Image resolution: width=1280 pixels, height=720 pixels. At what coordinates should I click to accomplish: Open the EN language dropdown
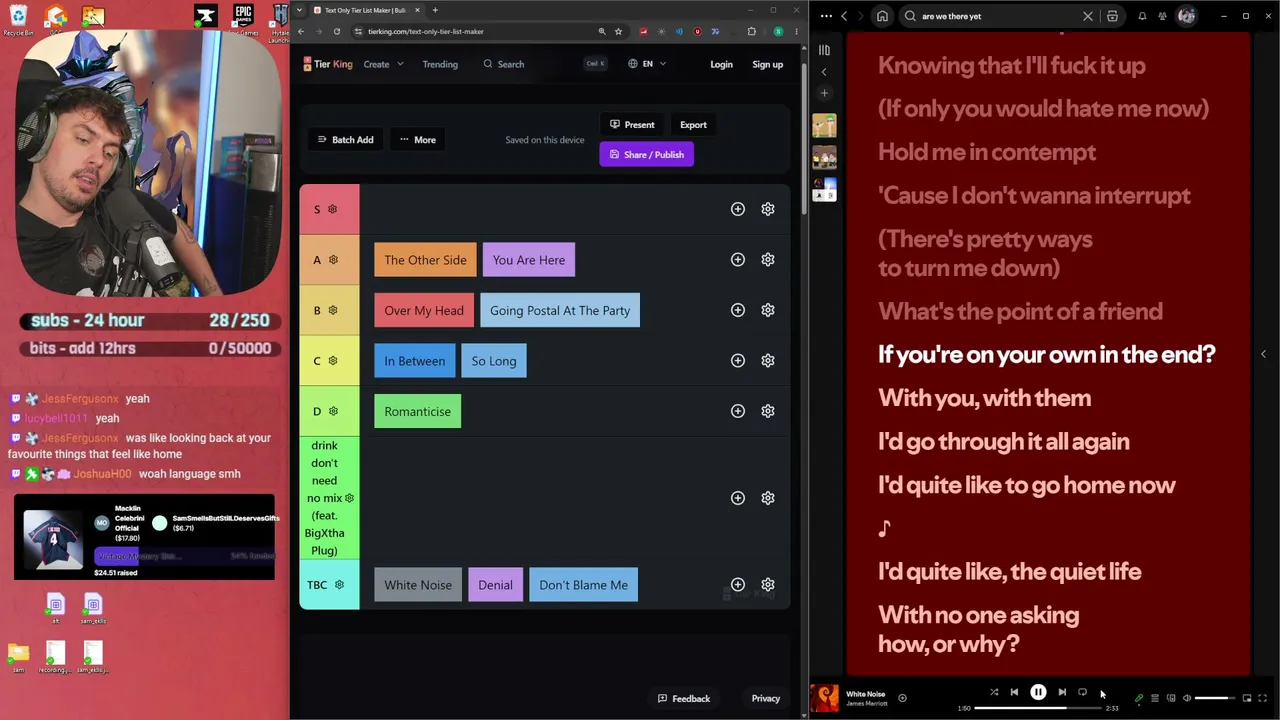pyautogui.click(x=647, y=64)
